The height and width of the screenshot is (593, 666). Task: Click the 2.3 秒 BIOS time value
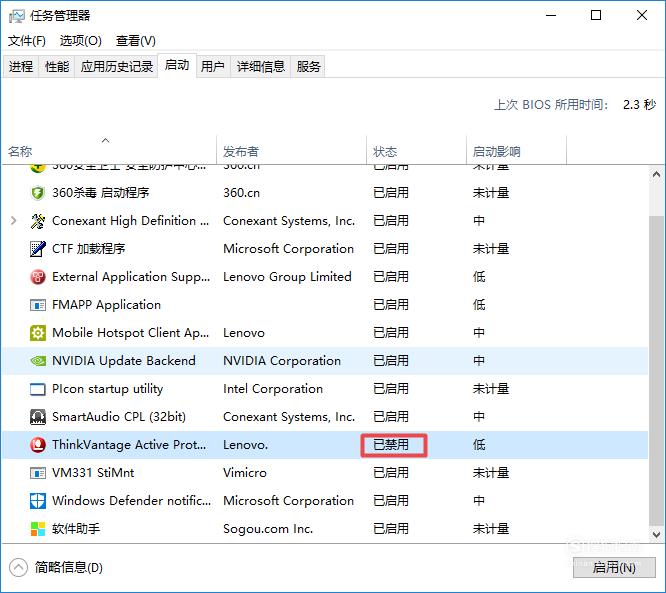639,104
